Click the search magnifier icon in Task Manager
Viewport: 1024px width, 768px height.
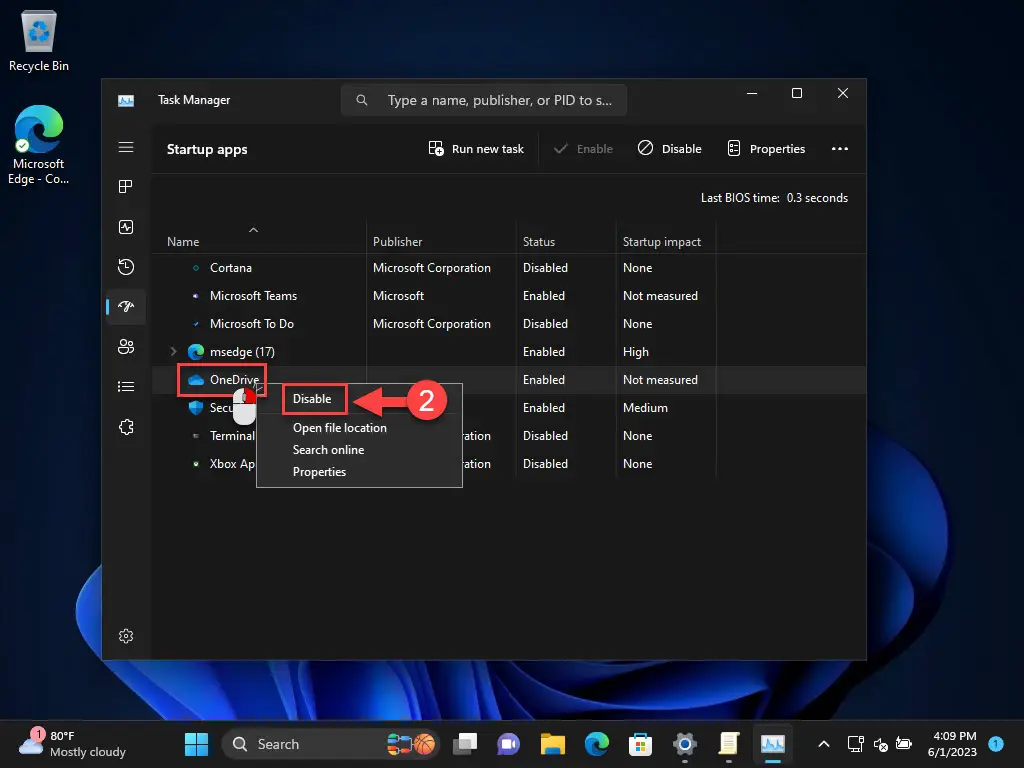[x=362, y=100]
